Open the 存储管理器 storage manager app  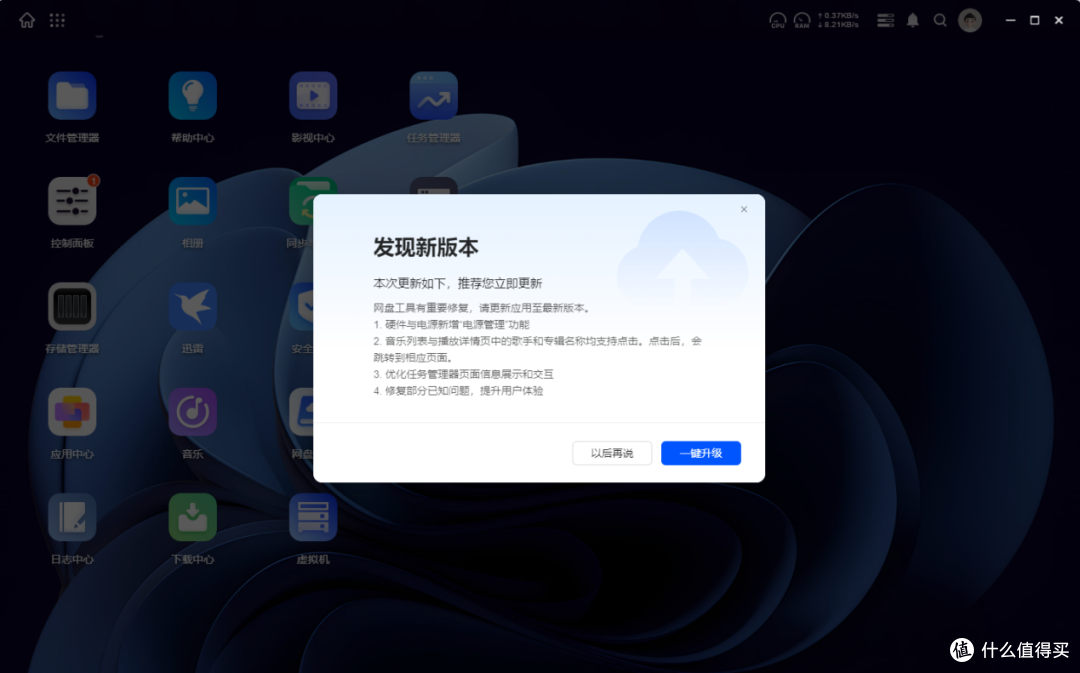tap(72, 307)
